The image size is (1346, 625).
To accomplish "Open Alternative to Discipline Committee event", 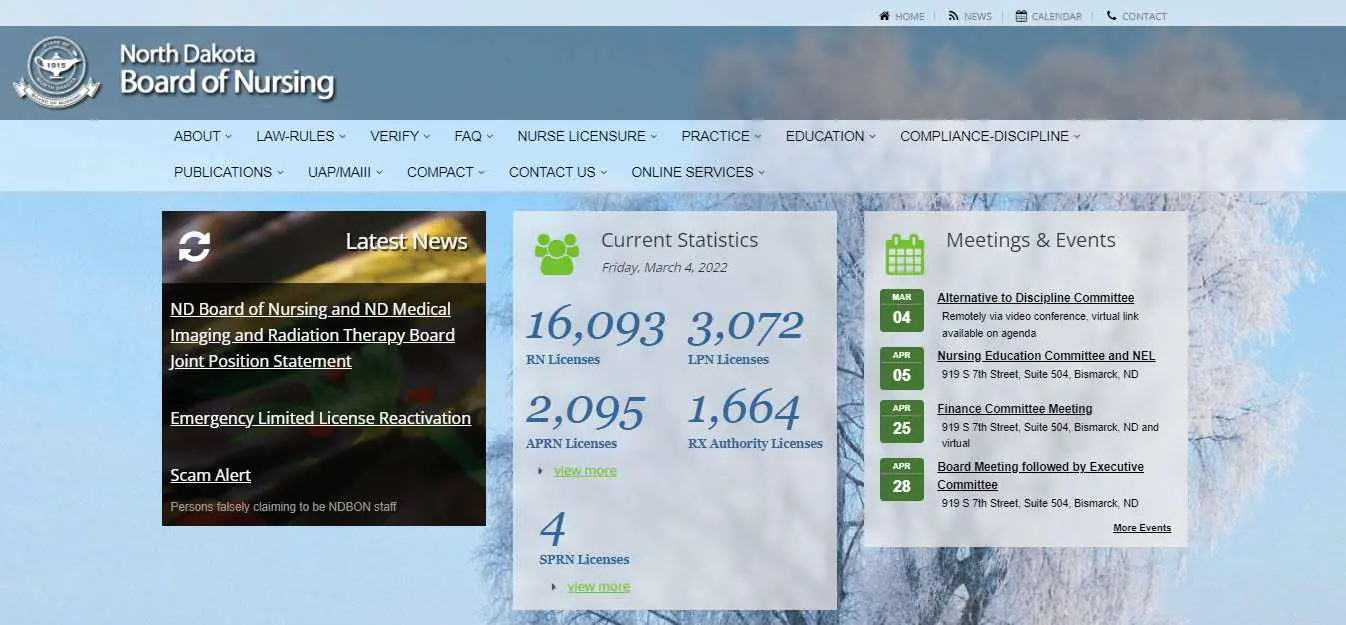I will click(1035, 298).
